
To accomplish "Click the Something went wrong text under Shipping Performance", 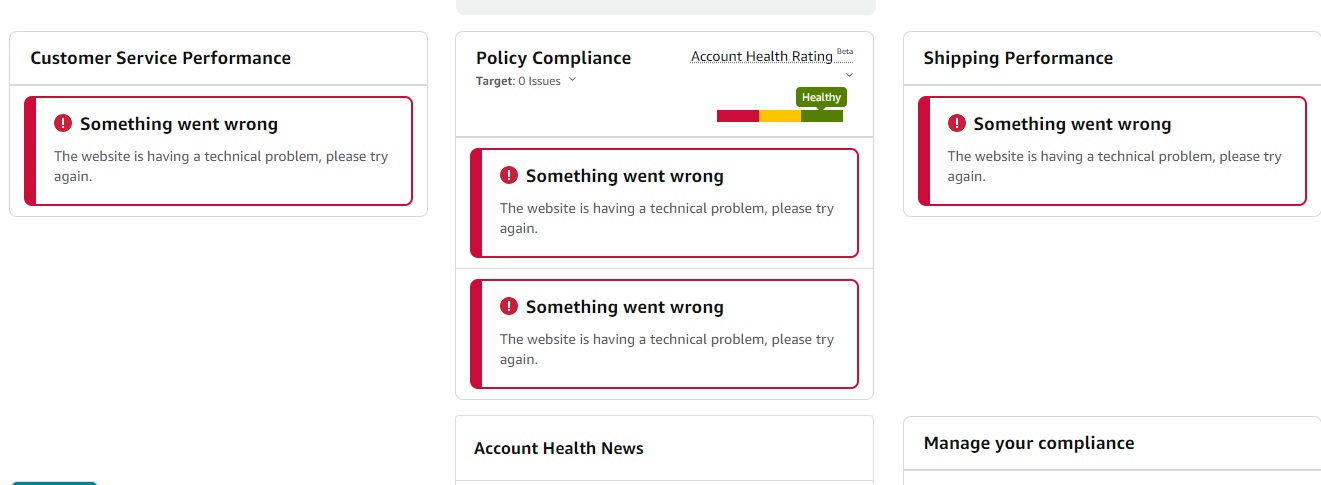I will 1072,124.
